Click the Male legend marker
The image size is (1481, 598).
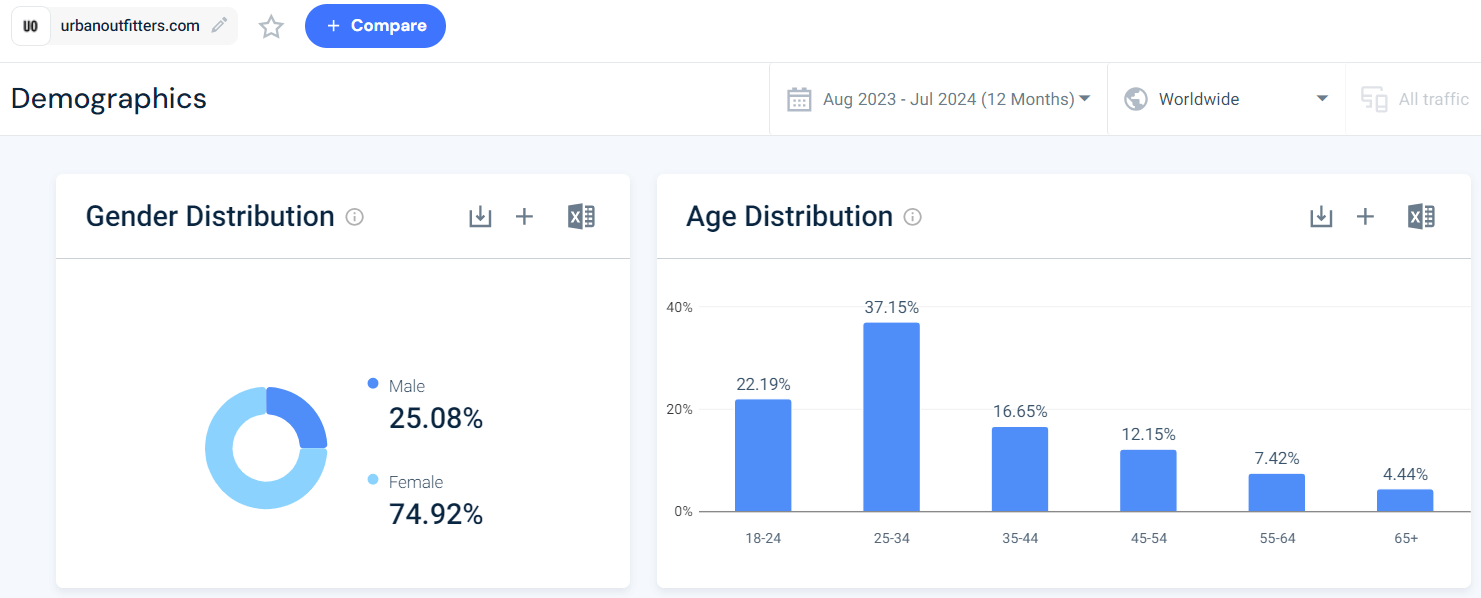[372, 384]
